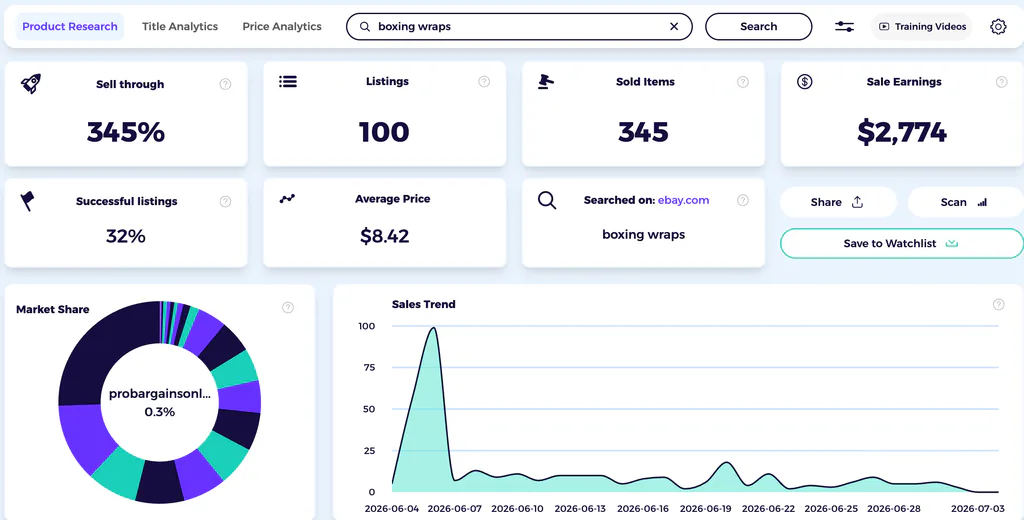Open the settings gear icon
The image size is (1024, 520).
click(998, 27)
